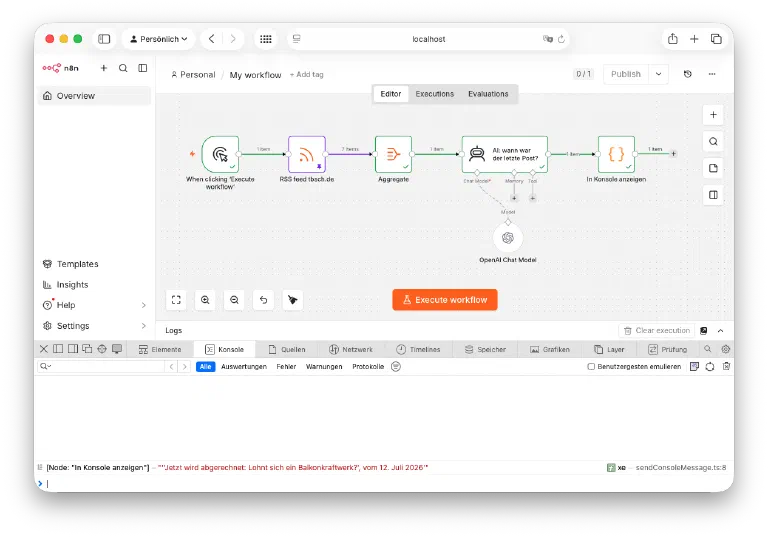Viewport: 768px width, 537px height.
Task: Zoom out on canvas
Action: (x=234, y=300)
